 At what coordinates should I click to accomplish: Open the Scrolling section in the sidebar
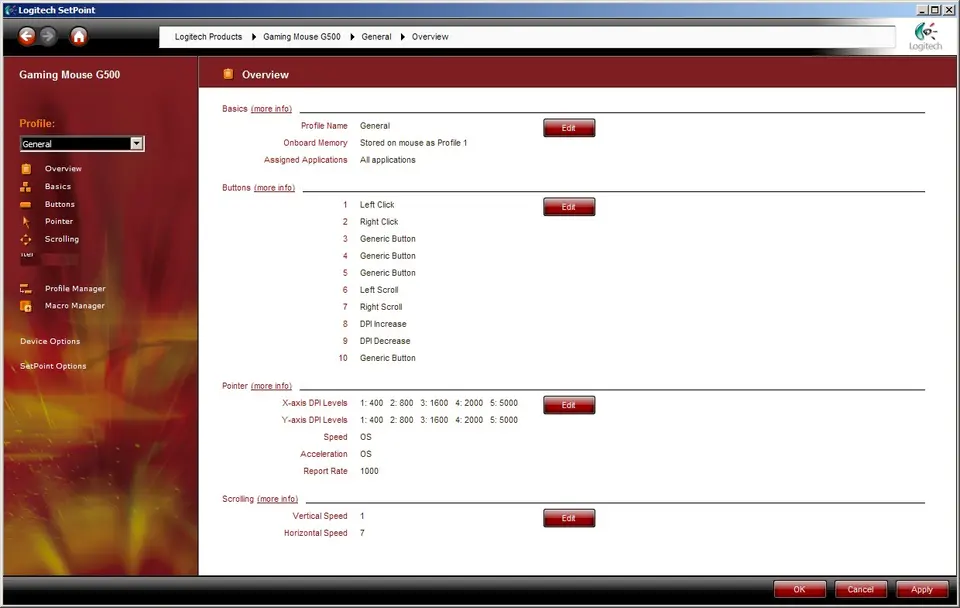point(61,239)
